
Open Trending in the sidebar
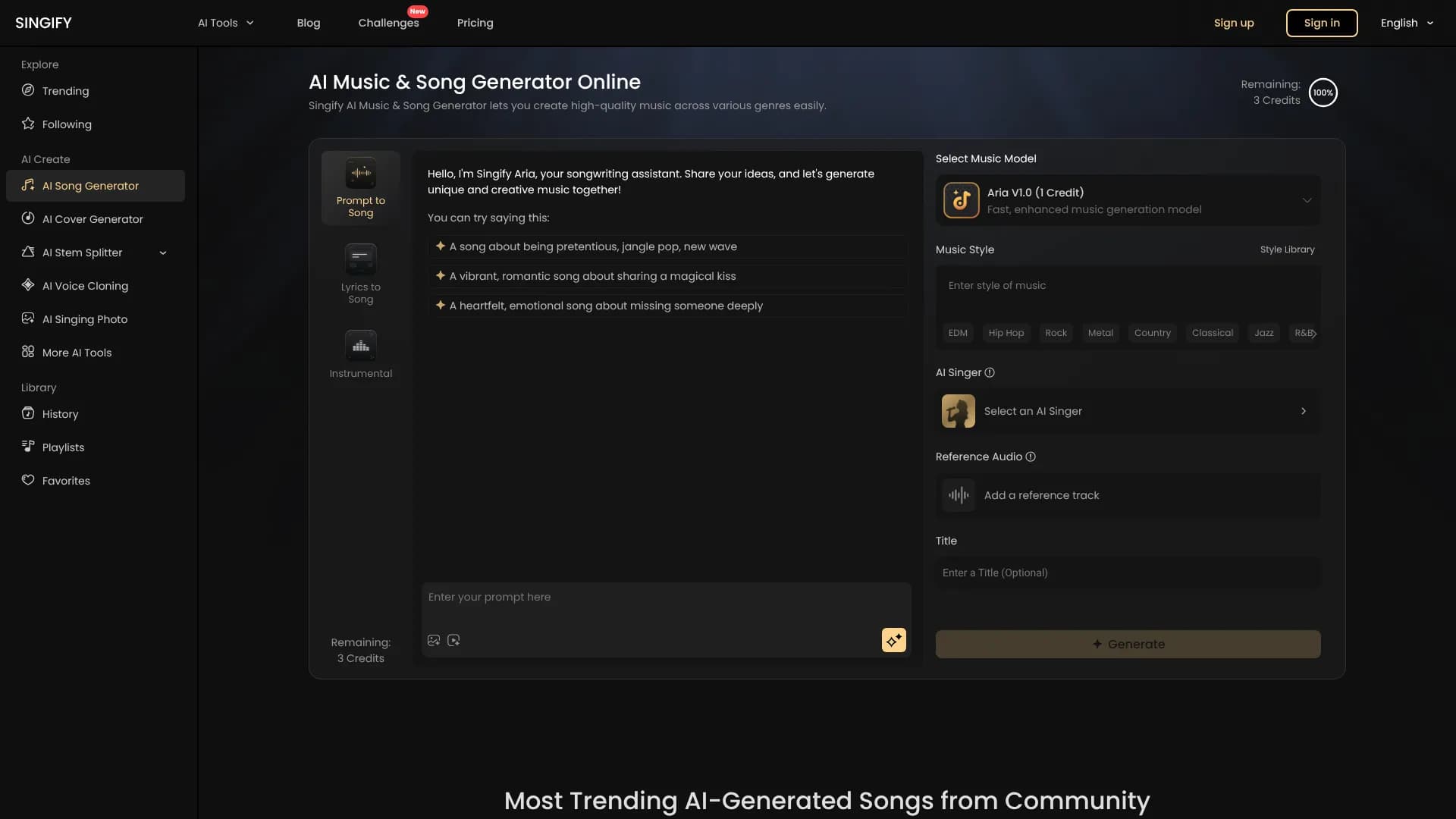click(65, 91)
